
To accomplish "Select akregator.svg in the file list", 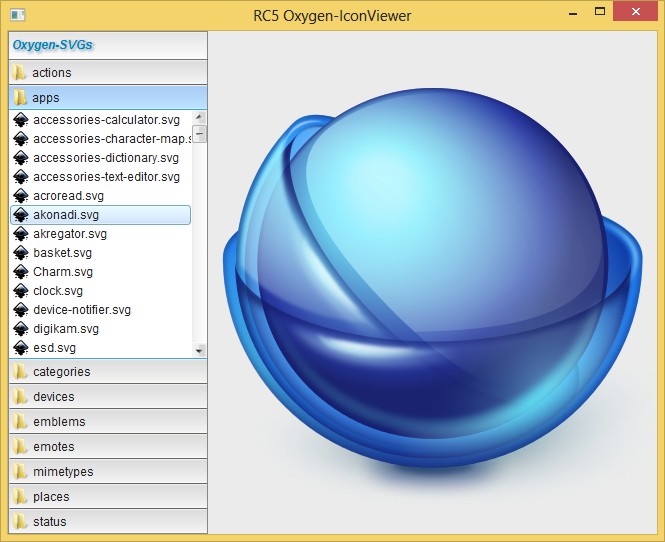I will tap(70, 234).
